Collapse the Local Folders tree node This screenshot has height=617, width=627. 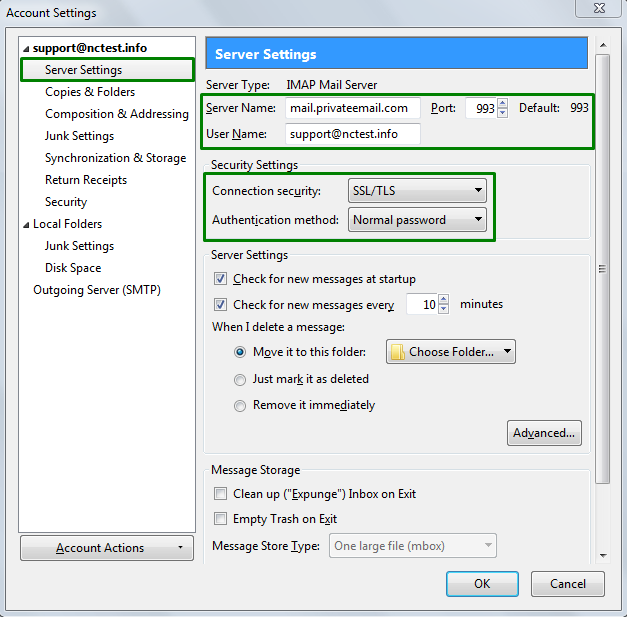(x=27, y=225)
